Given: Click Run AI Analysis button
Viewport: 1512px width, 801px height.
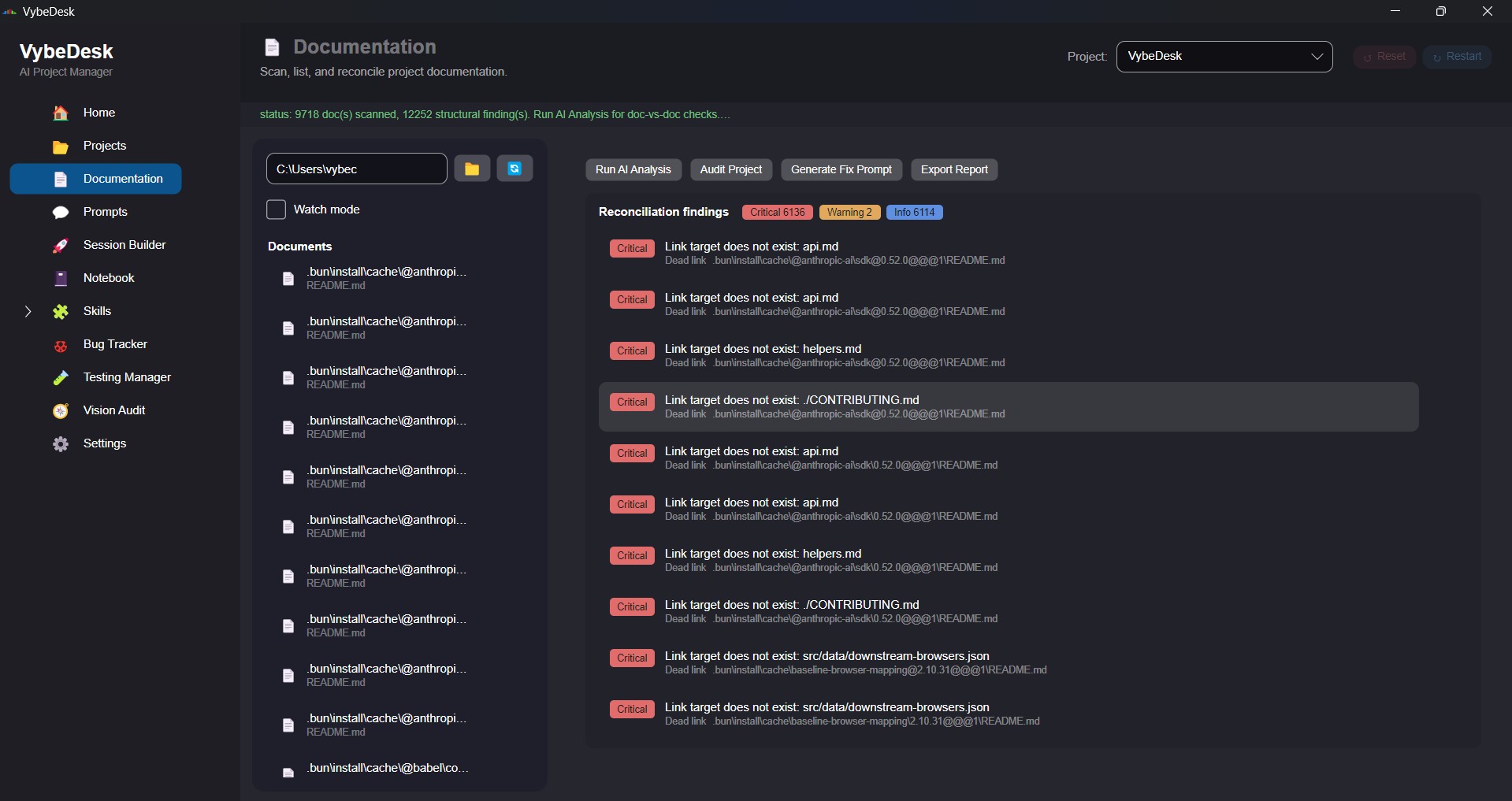Looking at the screenshot, I should tap(633, 169).
